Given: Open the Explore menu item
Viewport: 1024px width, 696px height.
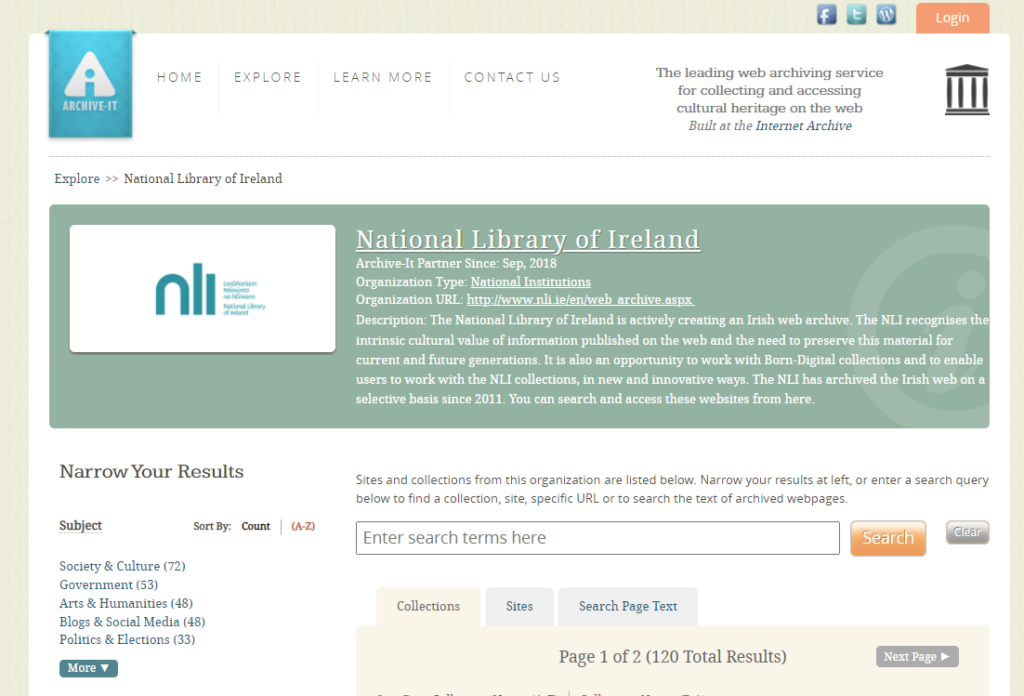Looking at the screenshot, I should click(x=267, y=77).
